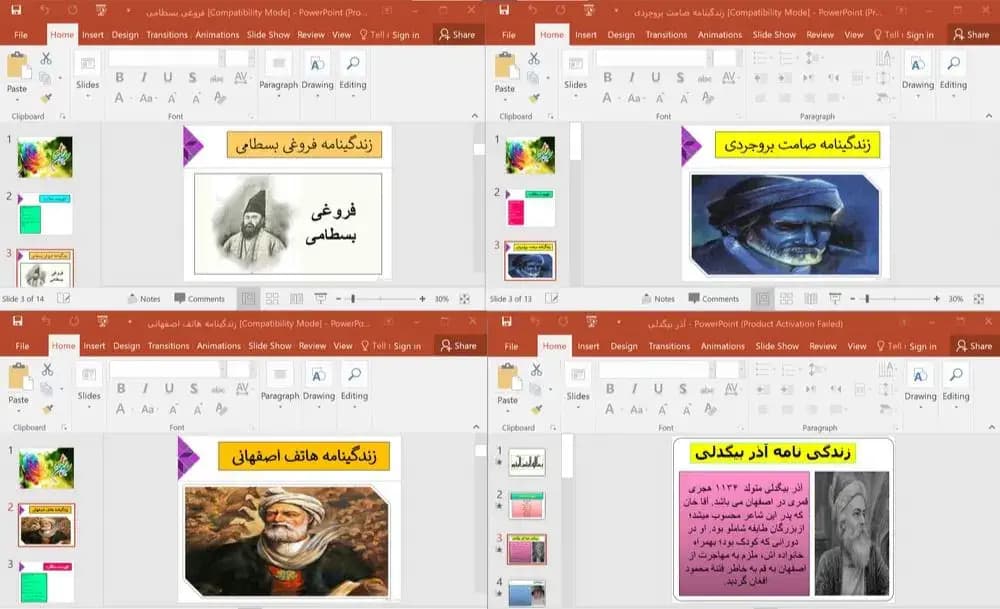This screenshot has width=1000, height=609.
Task: Click Line Spacing icon in Azar Bigdeli window
Action: coord(814,369)
